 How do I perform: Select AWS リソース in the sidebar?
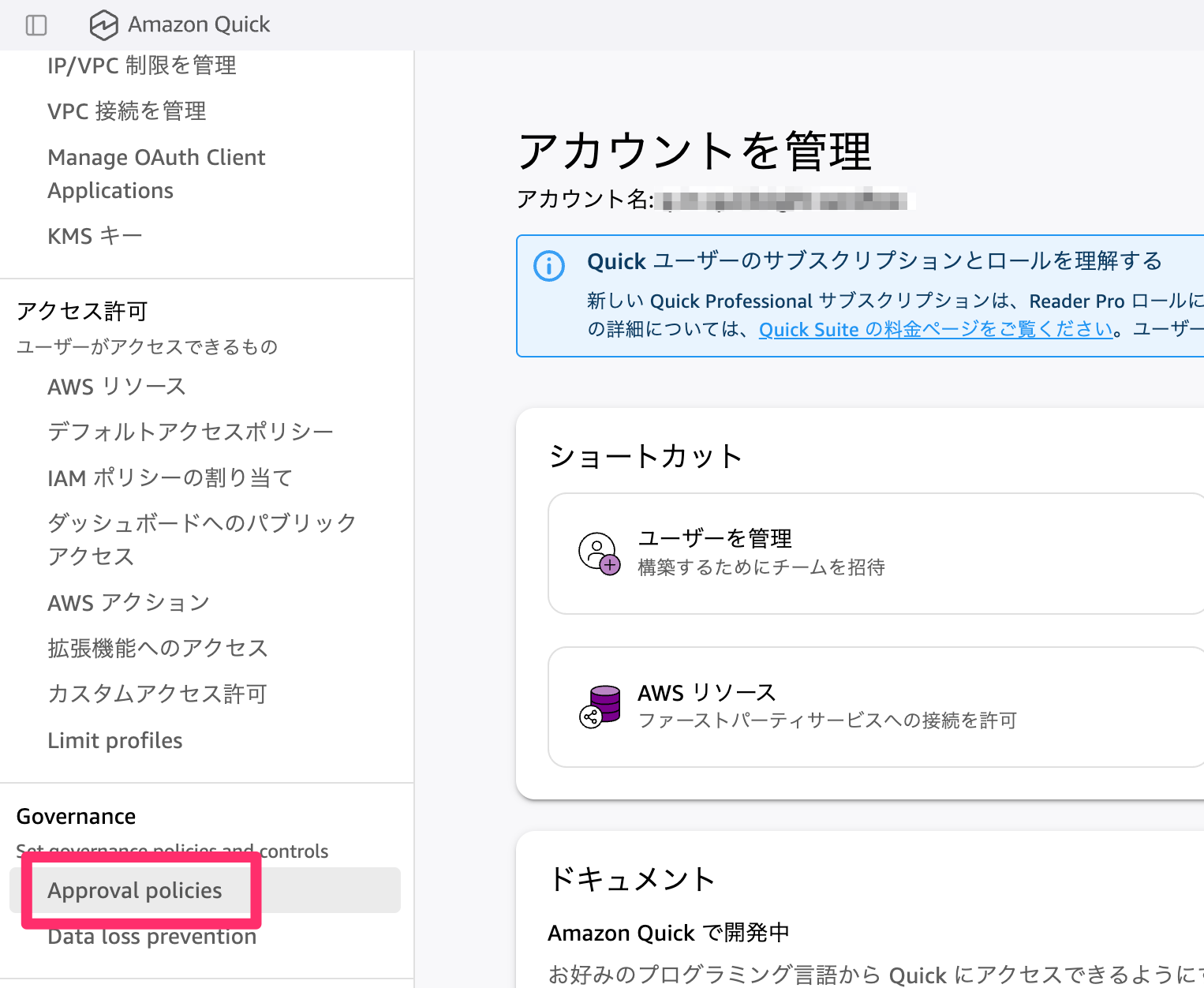click(117, 387)
